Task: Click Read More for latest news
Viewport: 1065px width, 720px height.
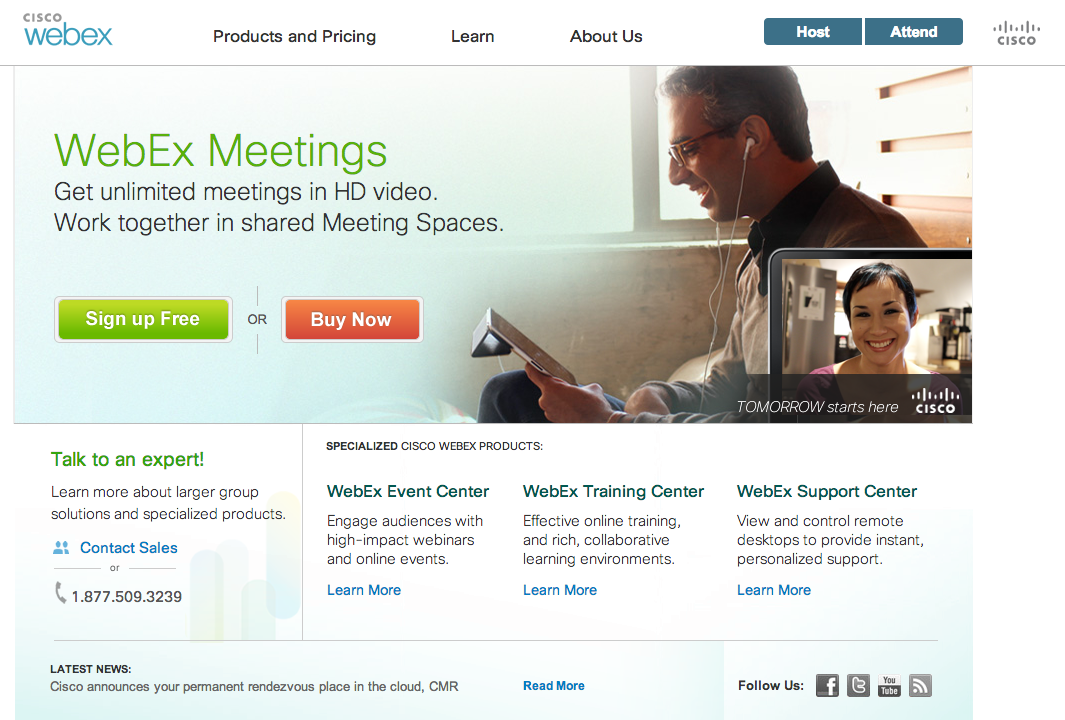Action: click(x=554, y=686)
